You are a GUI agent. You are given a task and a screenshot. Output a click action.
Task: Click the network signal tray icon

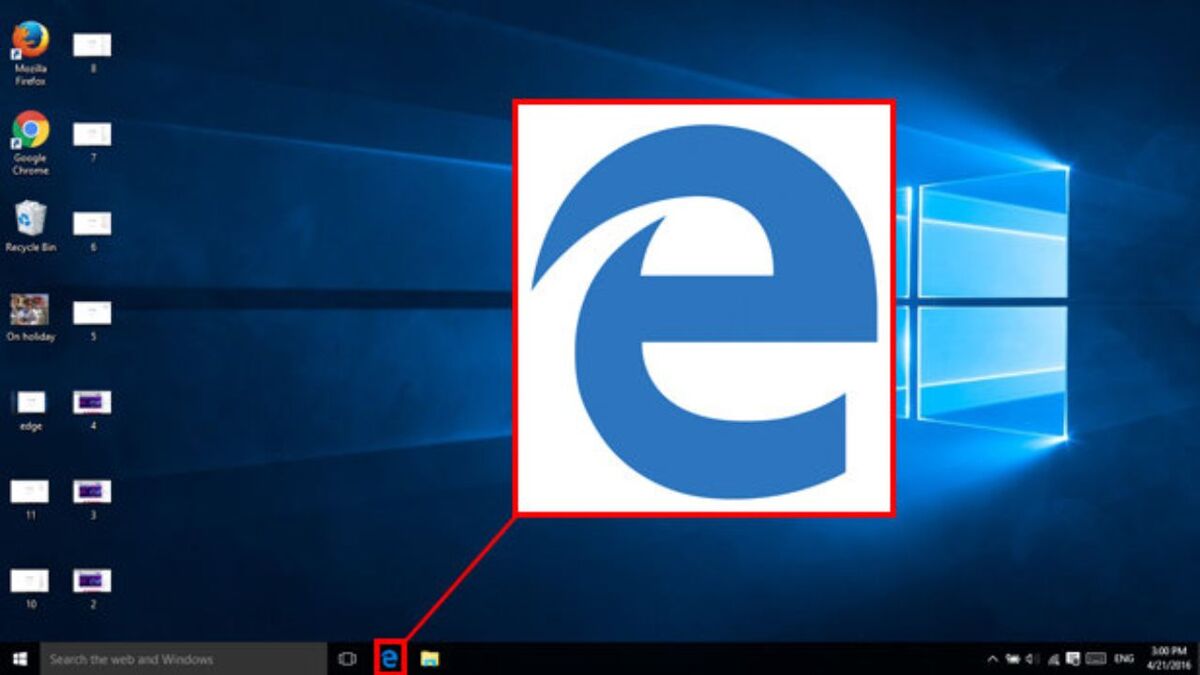point(1054,659)
